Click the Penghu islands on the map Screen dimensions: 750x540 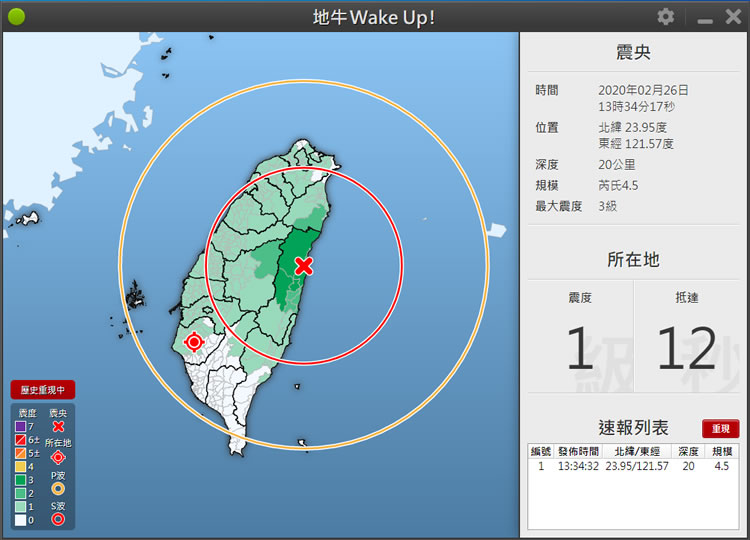tap(135, 298)
